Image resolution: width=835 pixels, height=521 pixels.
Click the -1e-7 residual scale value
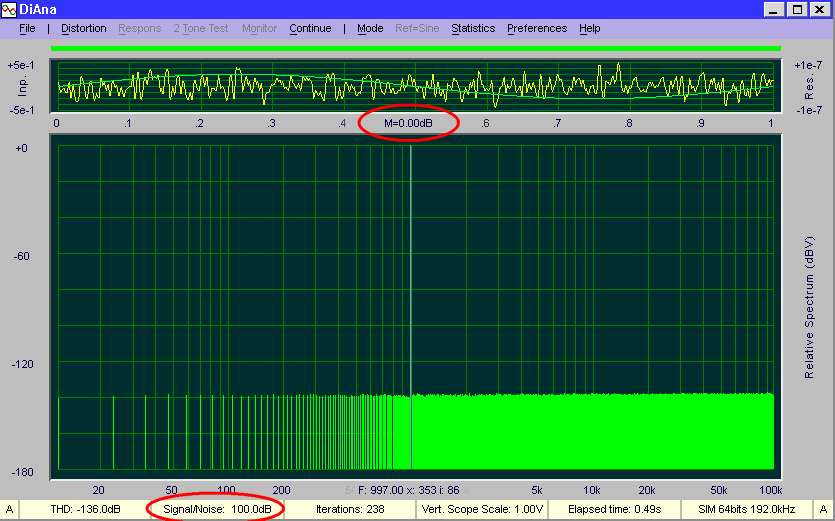click(808, 110)
